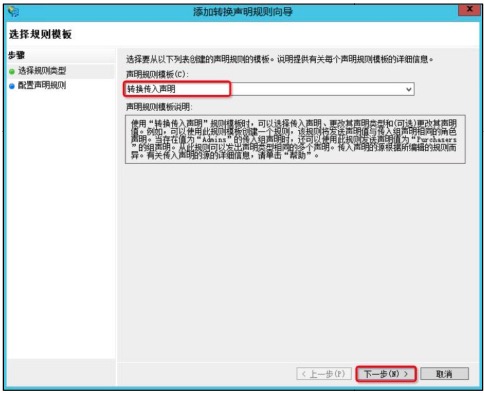484x393 pixels.
Task: Open the 声明规则模板 dropdown arrow
Action: (x=408, y=89)
